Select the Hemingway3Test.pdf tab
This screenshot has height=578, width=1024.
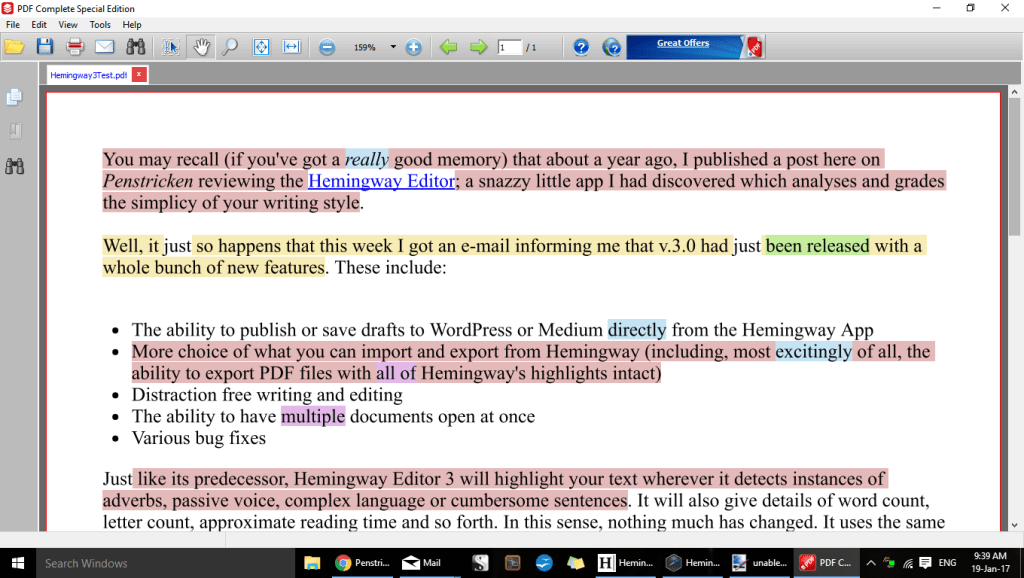(90, 73)
